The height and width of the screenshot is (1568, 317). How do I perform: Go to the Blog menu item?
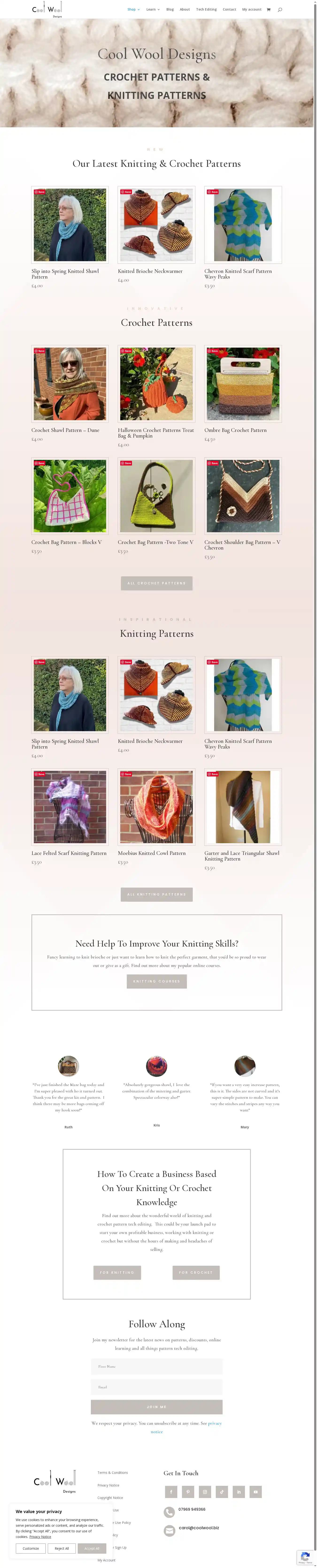pyautogui.click(x=170, y=10)
